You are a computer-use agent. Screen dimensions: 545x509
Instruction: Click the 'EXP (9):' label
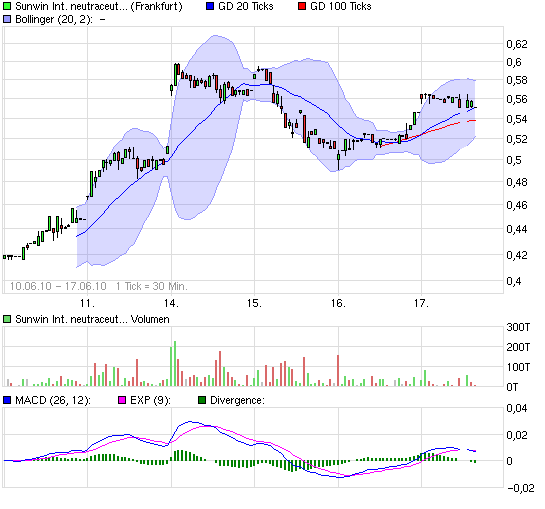[x=151, y=401]
